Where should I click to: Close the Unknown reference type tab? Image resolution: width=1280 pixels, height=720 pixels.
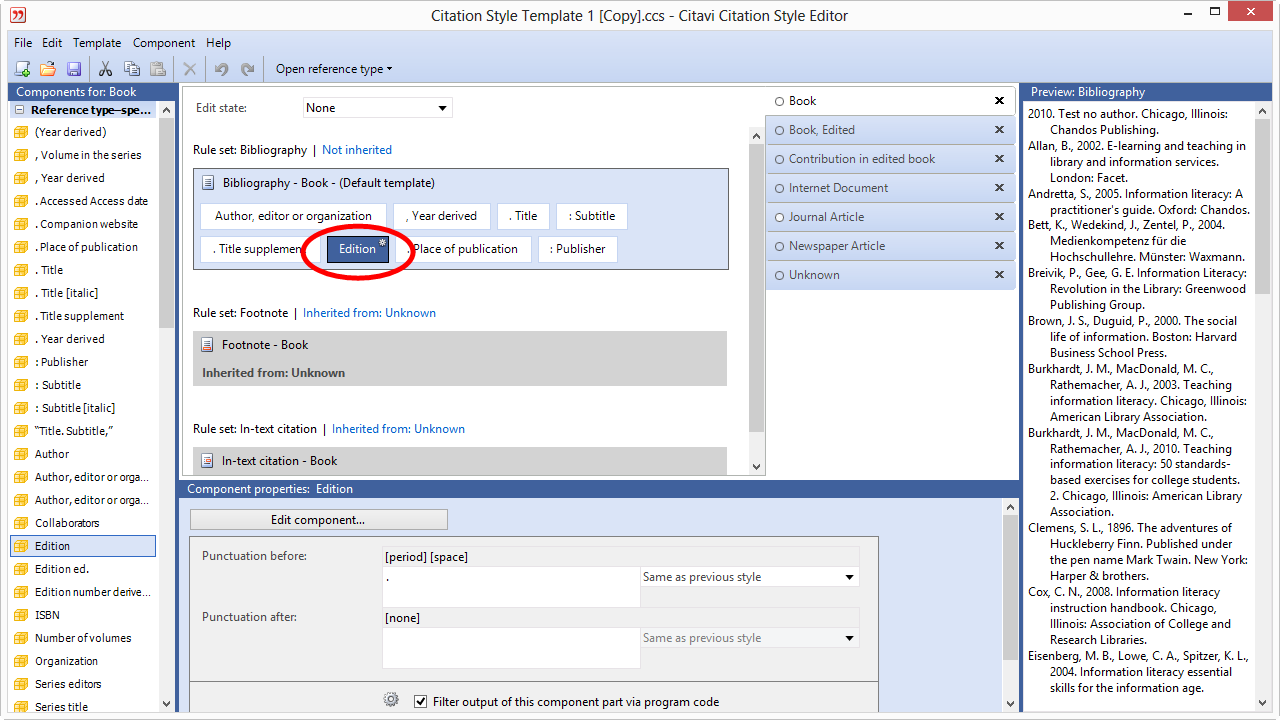pos(999,275)
